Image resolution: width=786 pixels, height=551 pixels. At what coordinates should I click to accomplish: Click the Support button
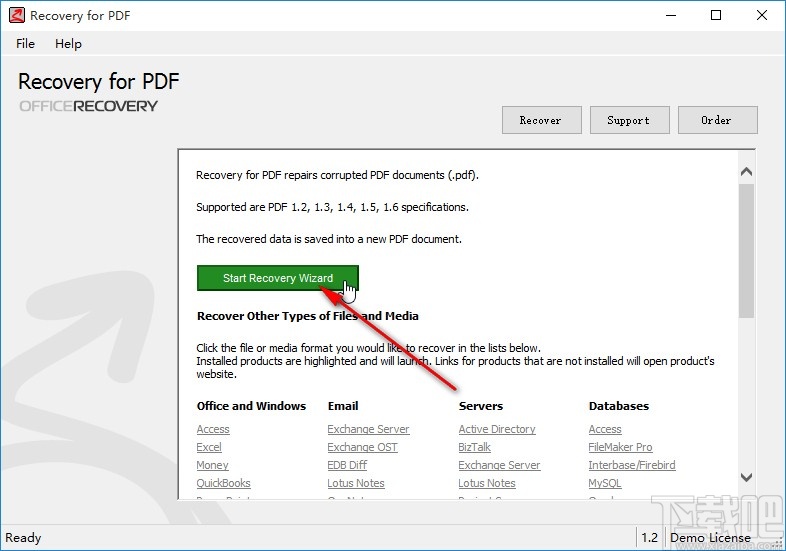(x=630, y=120)
